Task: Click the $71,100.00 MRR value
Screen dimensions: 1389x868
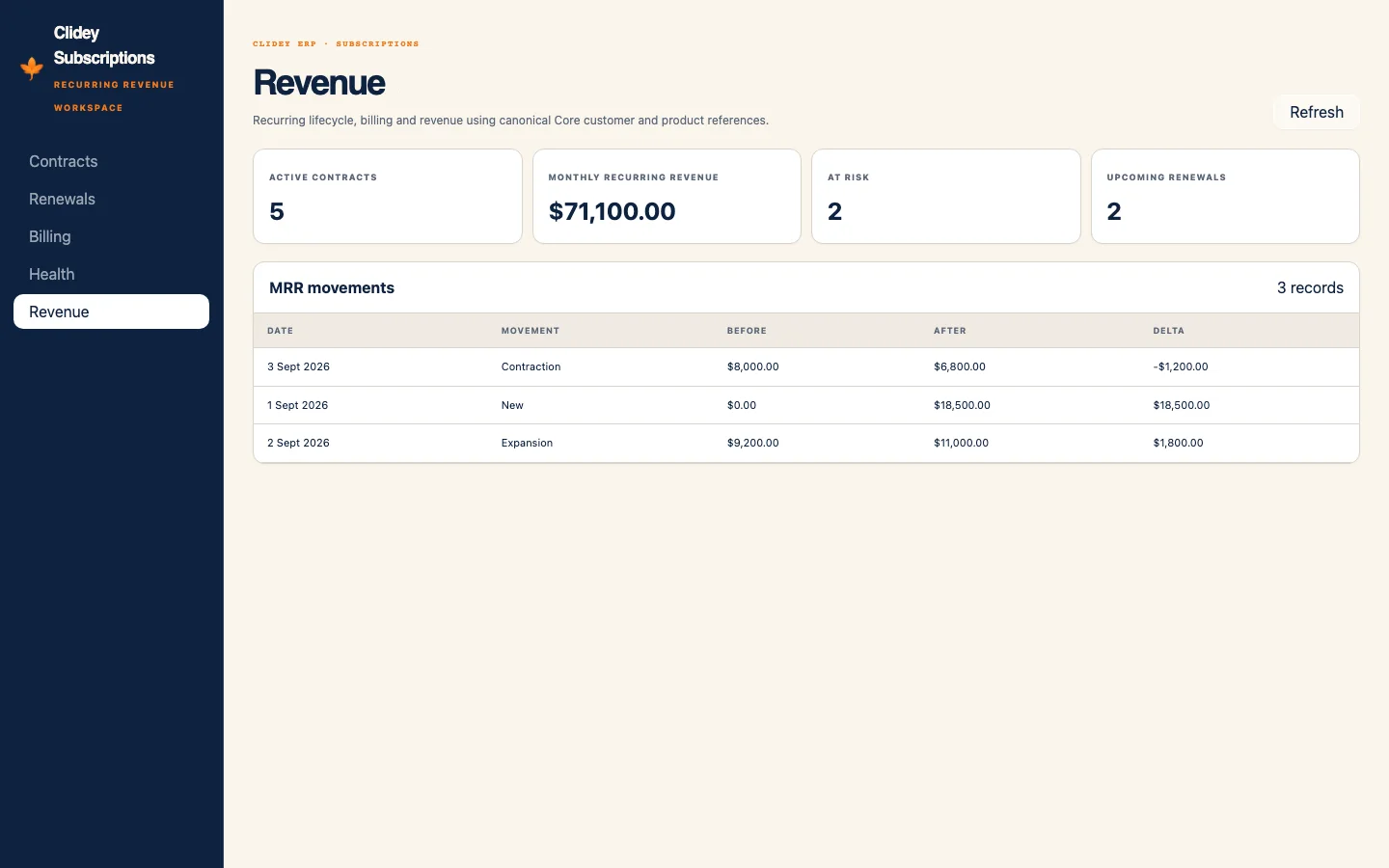Action: [612, 211]
